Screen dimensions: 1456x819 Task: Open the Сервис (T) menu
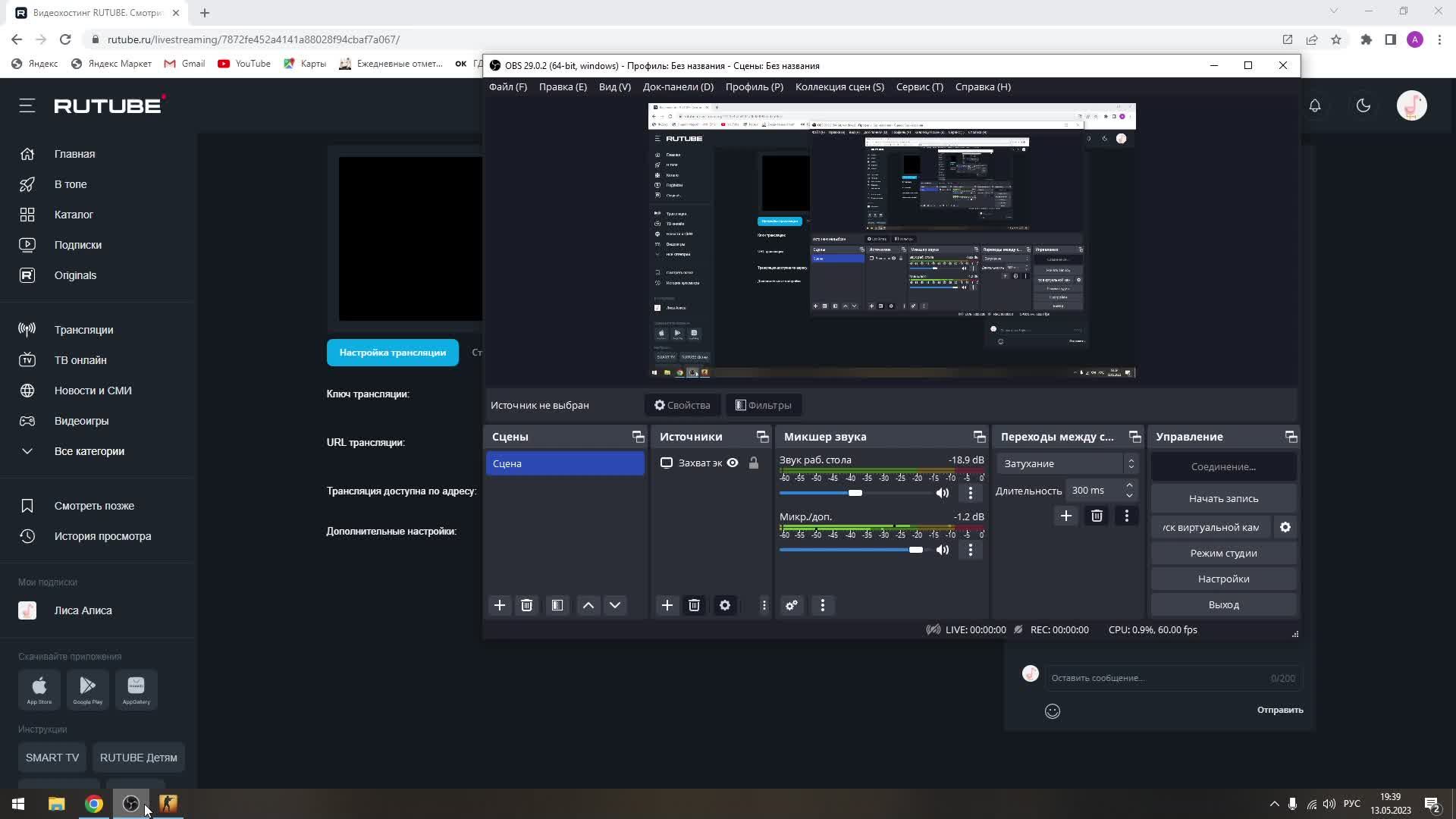(919, 86)
